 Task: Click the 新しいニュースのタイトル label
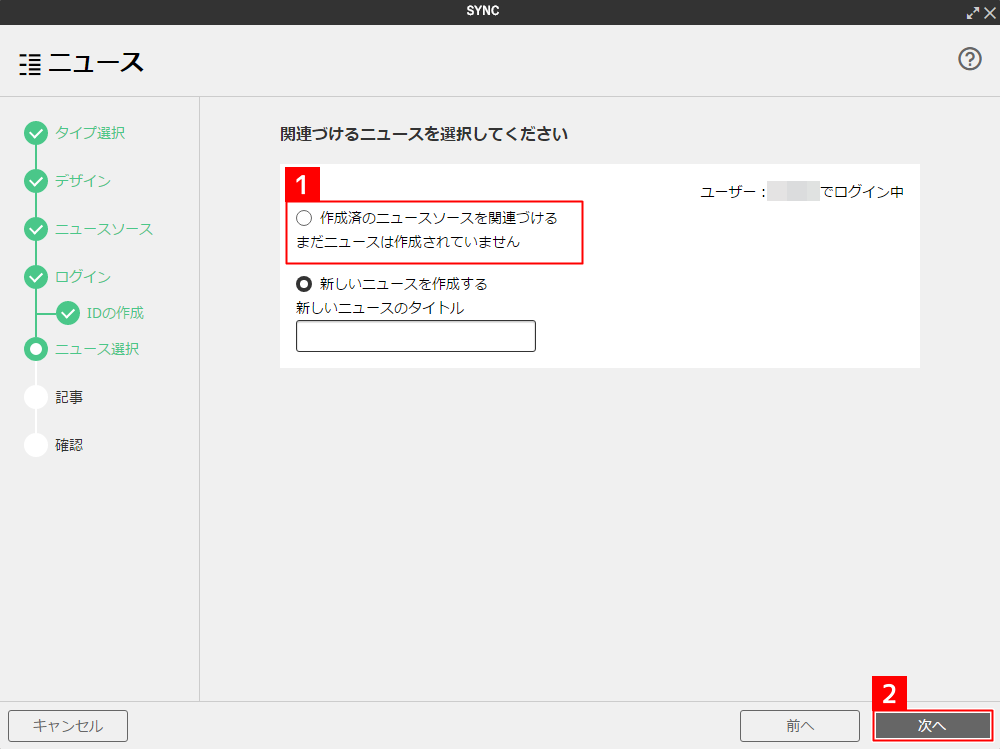tap(380, 308)
